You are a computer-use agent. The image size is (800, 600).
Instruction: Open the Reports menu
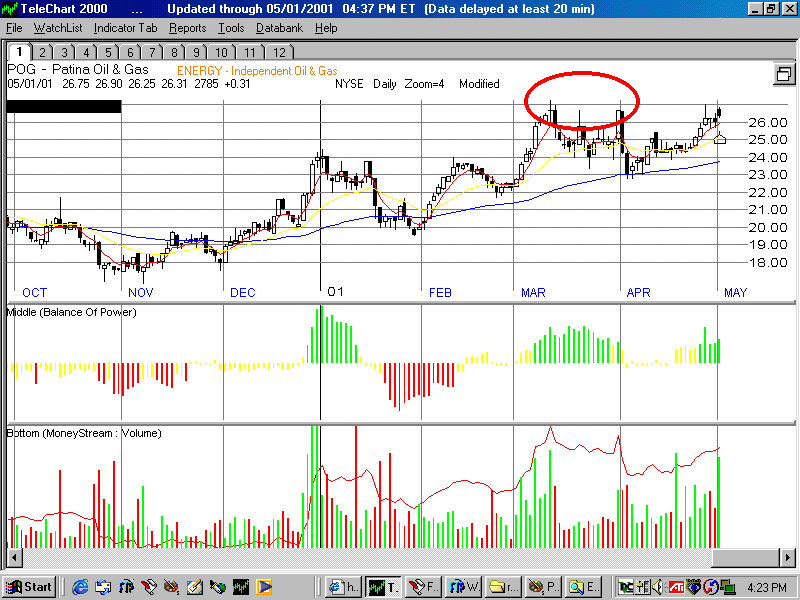click(x=188, y=28)
